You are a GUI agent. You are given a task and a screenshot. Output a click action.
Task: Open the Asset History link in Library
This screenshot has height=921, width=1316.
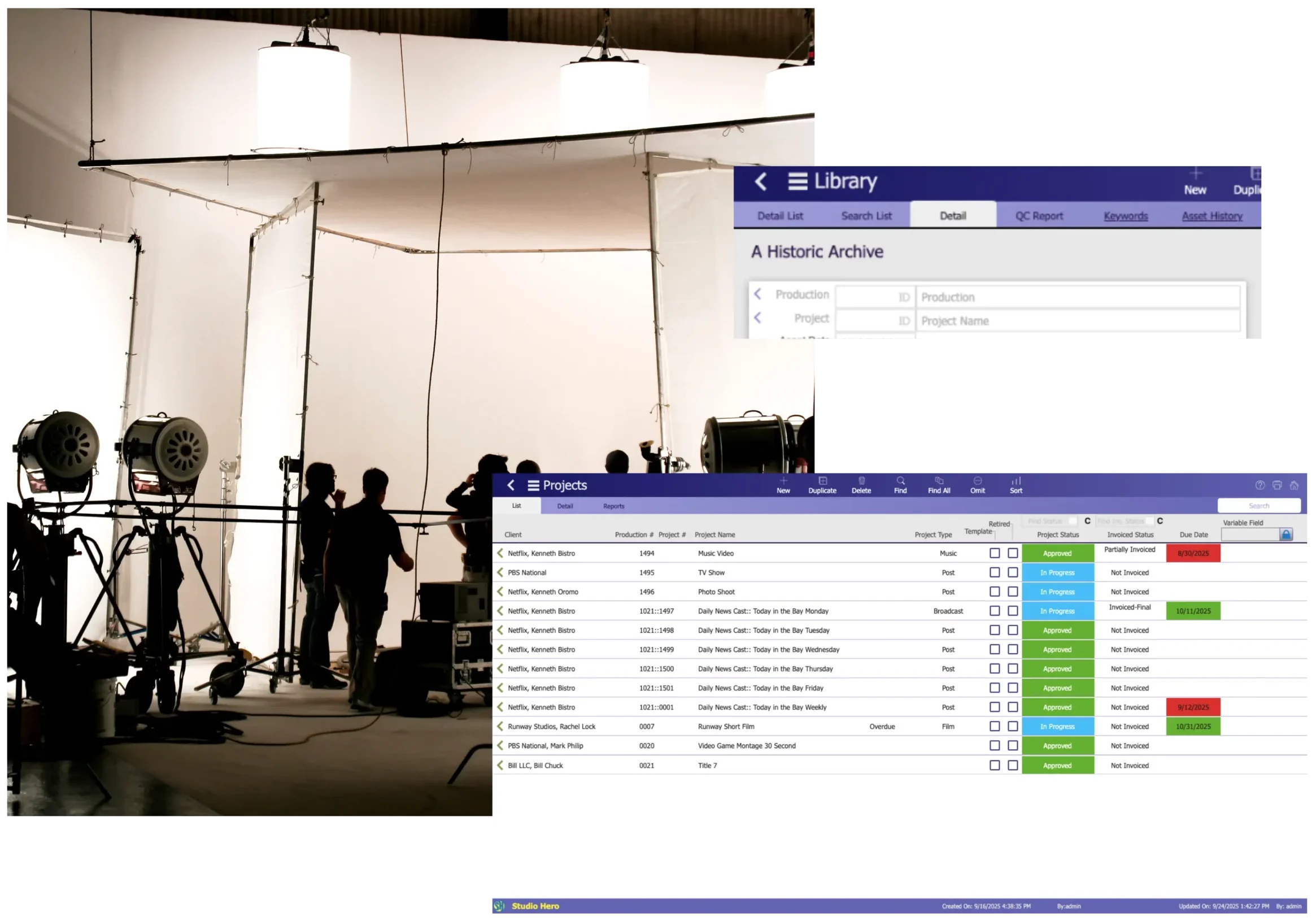(x=1212, y=216)
